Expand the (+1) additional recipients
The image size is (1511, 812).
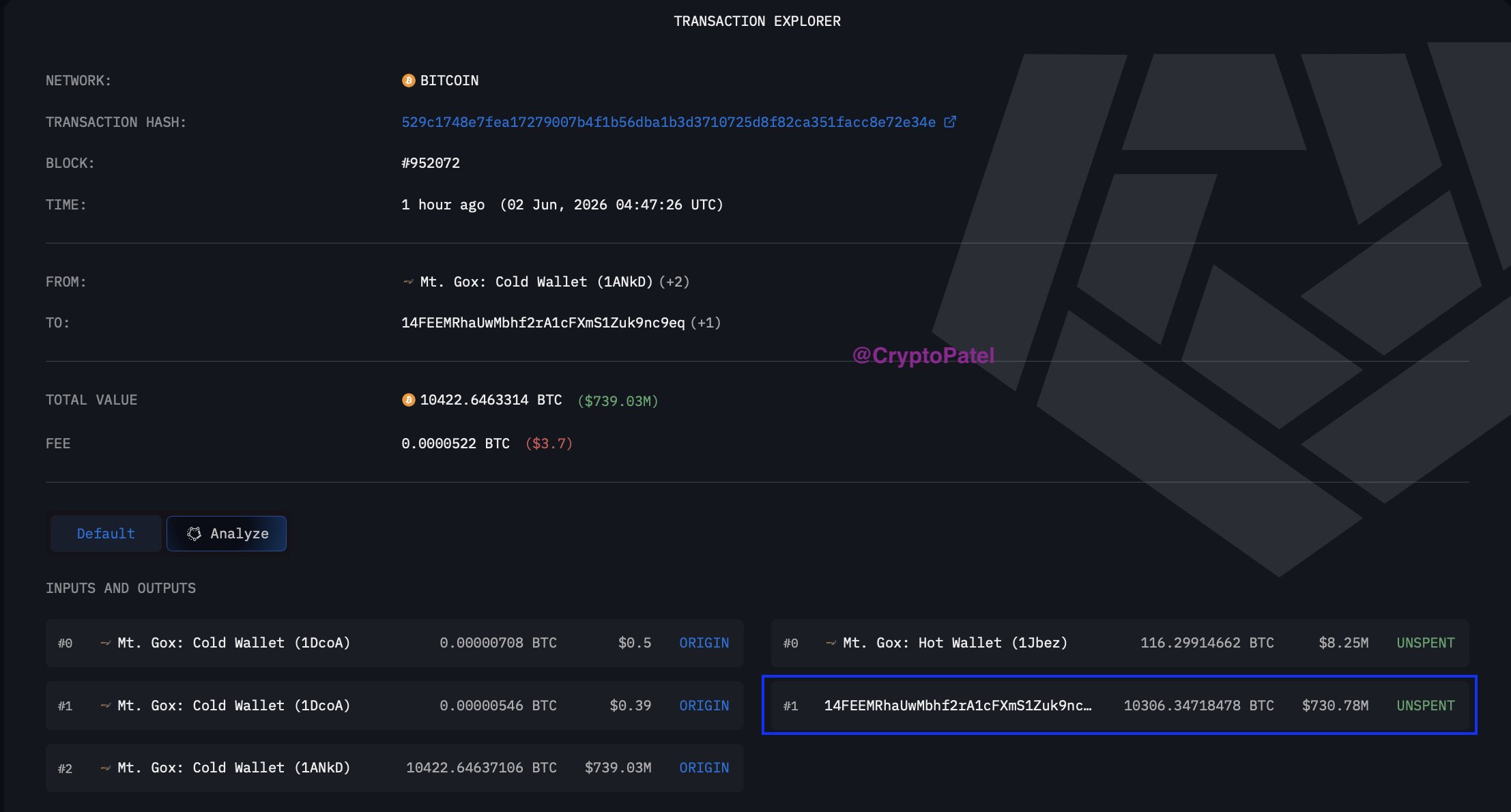click(x=706, y=323)
